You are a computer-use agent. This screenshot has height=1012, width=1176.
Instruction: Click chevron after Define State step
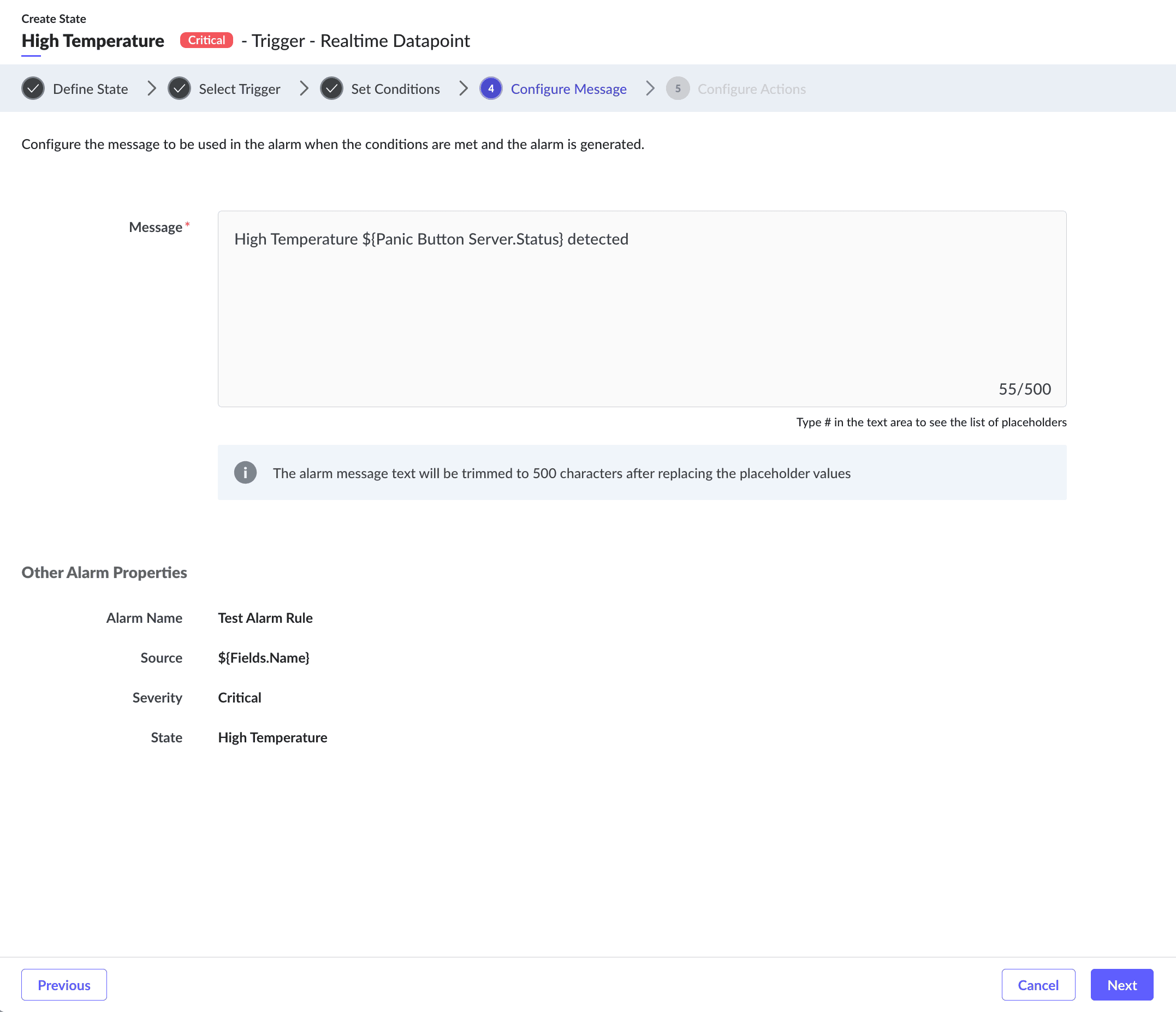pos(152,88)
